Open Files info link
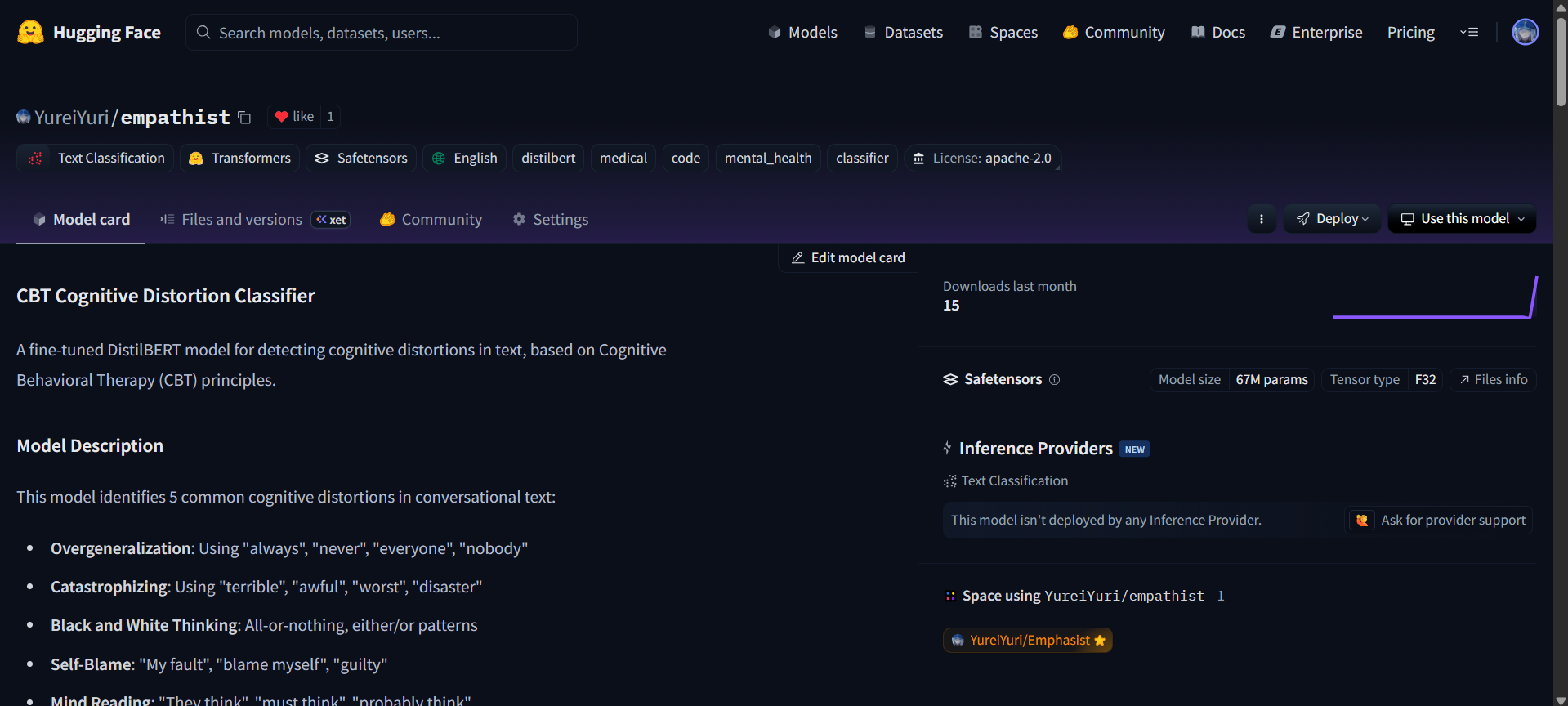Image resolution: width=1568 pixels, height=706 pixels. point(1494,379)
